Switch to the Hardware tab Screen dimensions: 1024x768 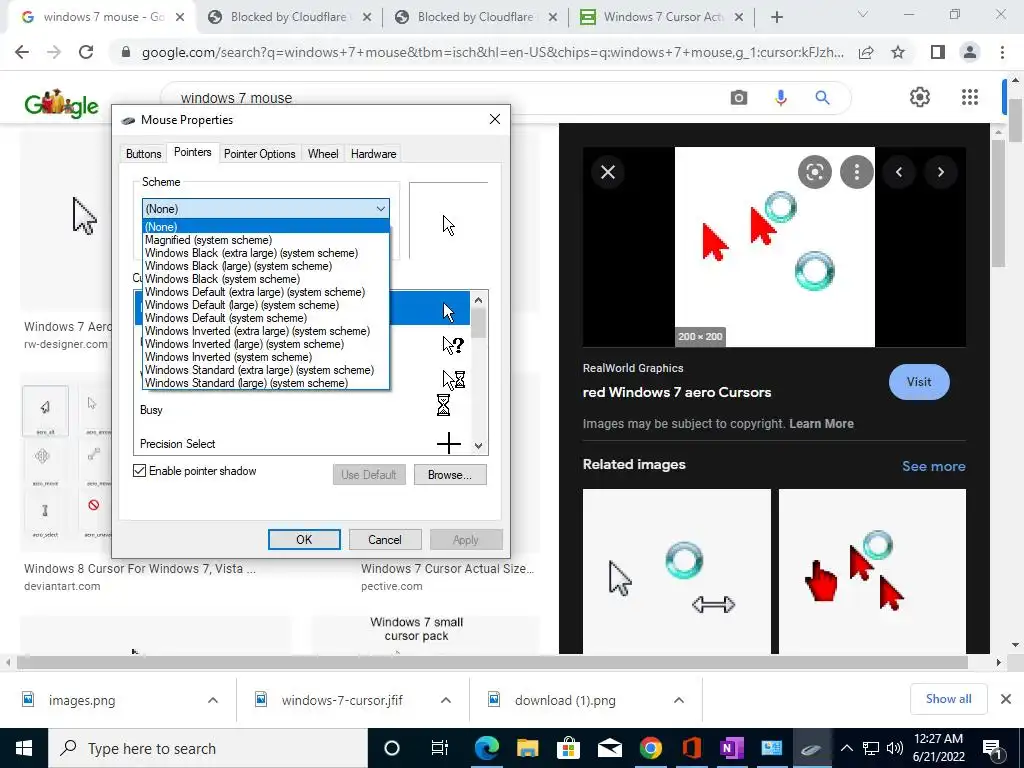click(374, 153)
